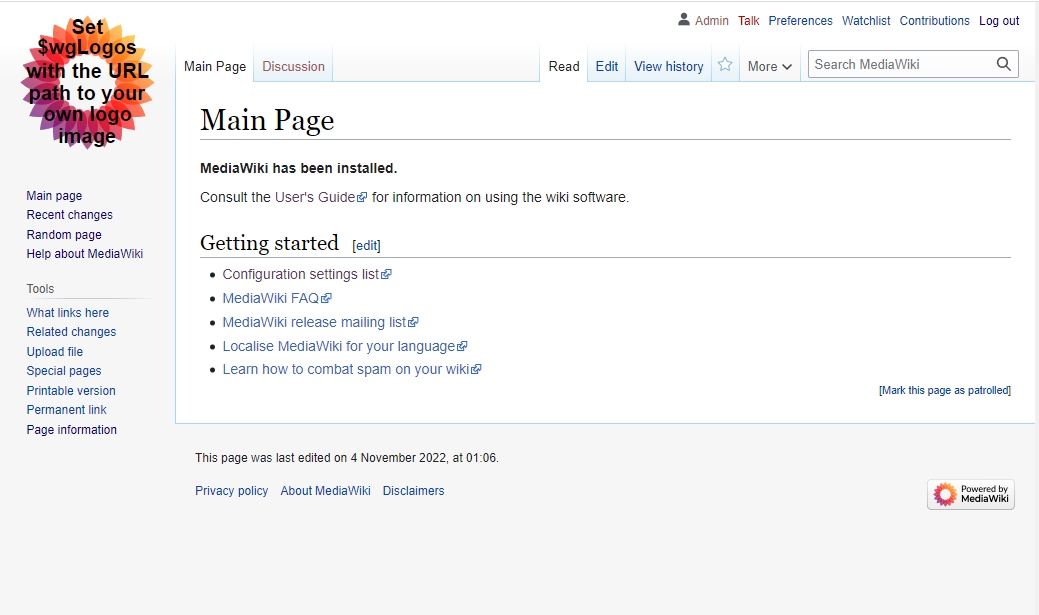
Task: Open the Special pages link
Action: coord(63,371)
